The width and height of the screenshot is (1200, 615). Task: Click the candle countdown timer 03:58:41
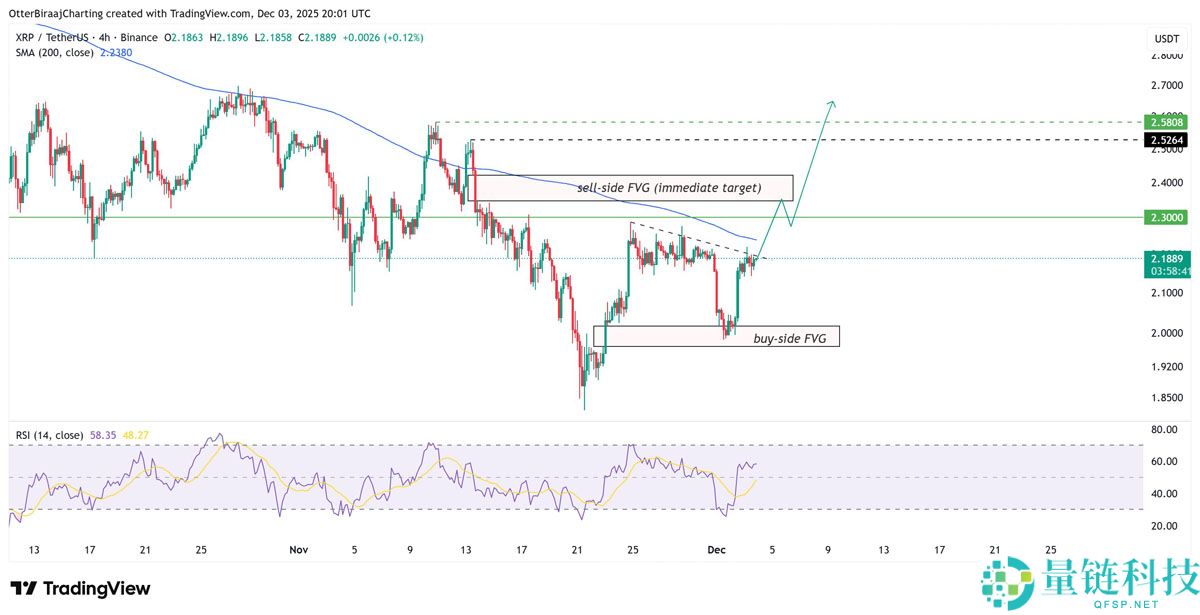[1166, 271]
